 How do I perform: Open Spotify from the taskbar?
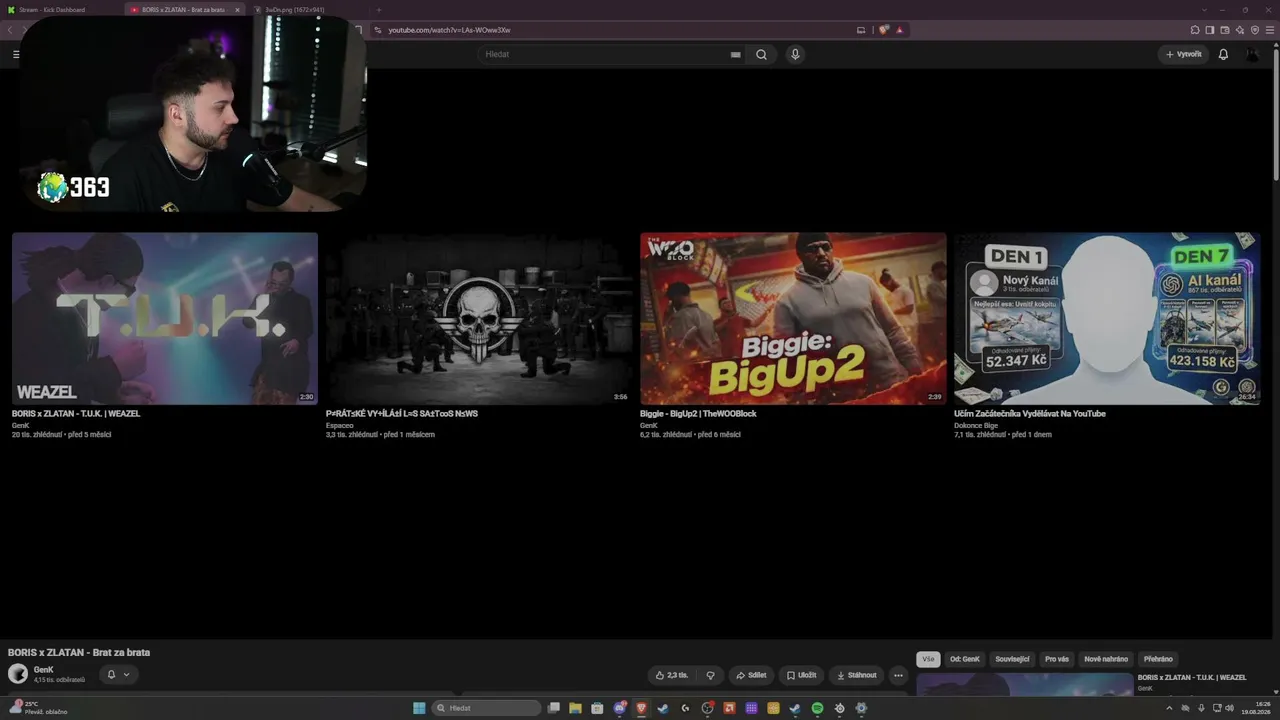click(x=817, y=708)
